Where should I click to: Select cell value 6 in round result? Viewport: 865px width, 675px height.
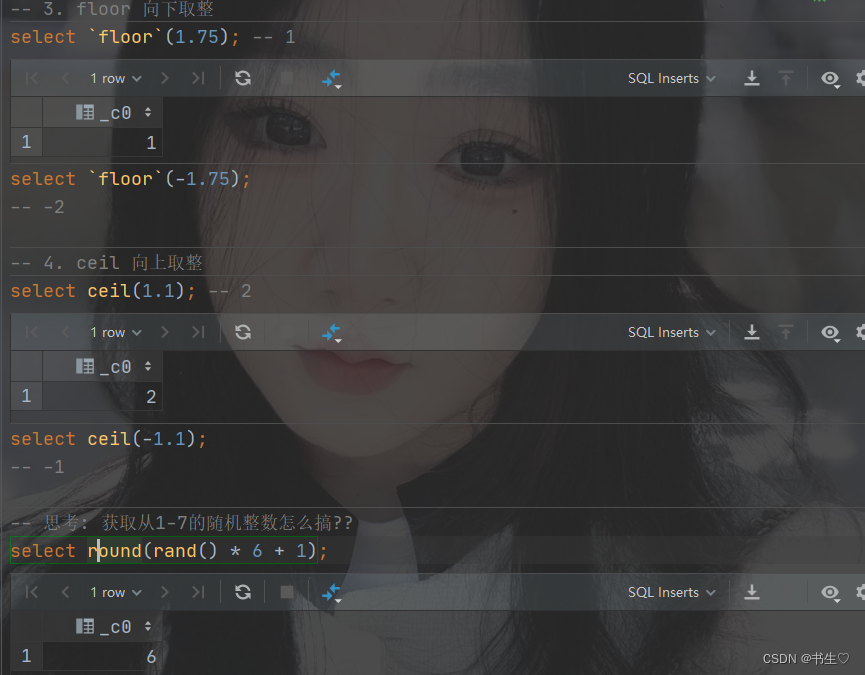(103, 656)
